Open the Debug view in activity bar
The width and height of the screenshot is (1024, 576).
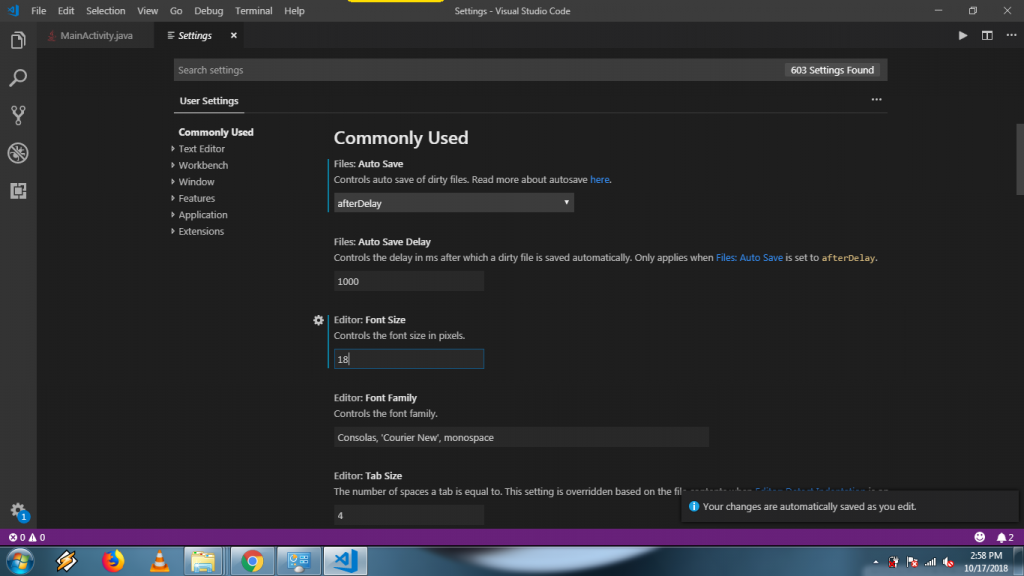18,153
